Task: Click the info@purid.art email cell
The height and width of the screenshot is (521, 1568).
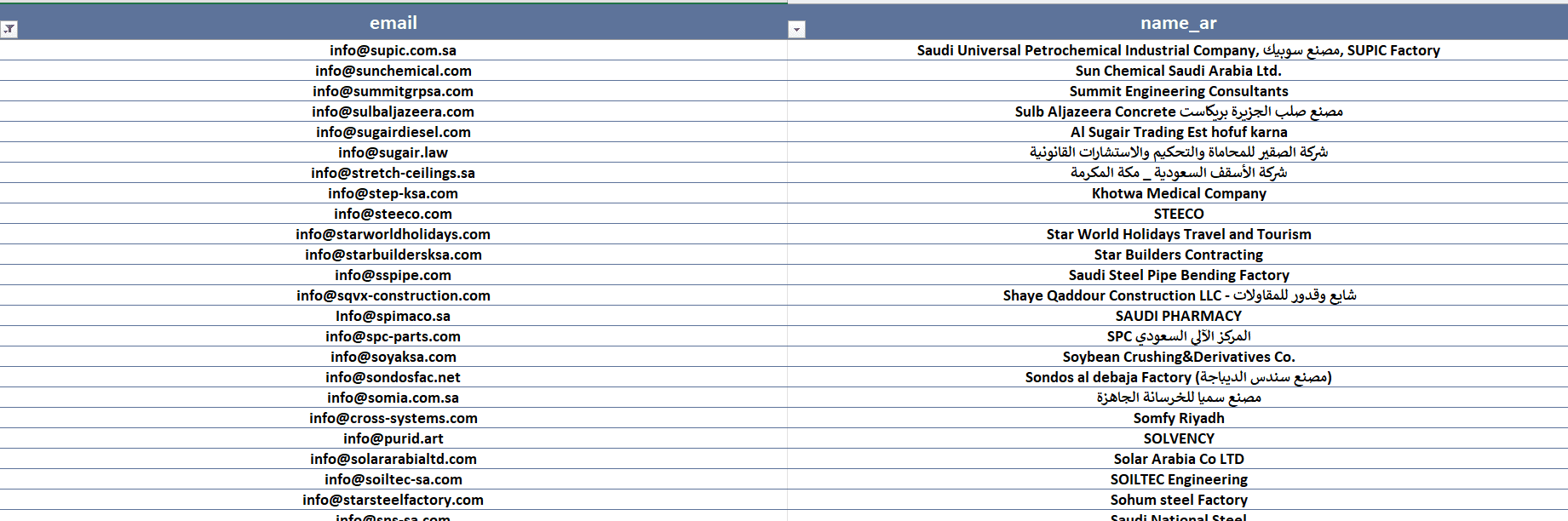Action: coord(393,438)
